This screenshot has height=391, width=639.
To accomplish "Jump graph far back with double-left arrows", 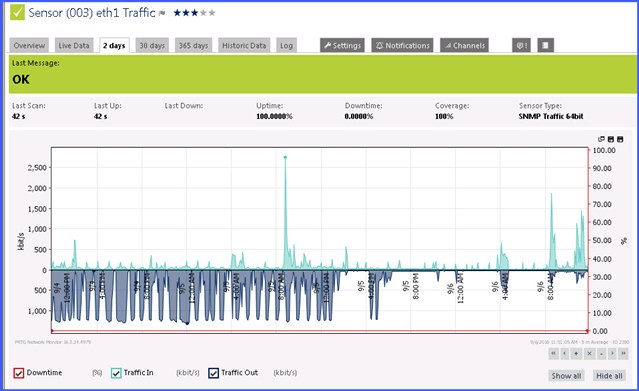I will click(x=553, y=353).
